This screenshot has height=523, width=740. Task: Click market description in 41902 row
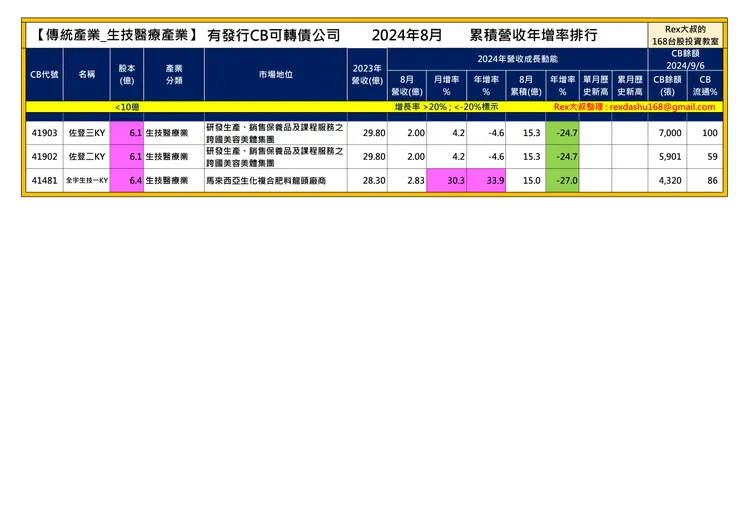[x=275, y=157]
